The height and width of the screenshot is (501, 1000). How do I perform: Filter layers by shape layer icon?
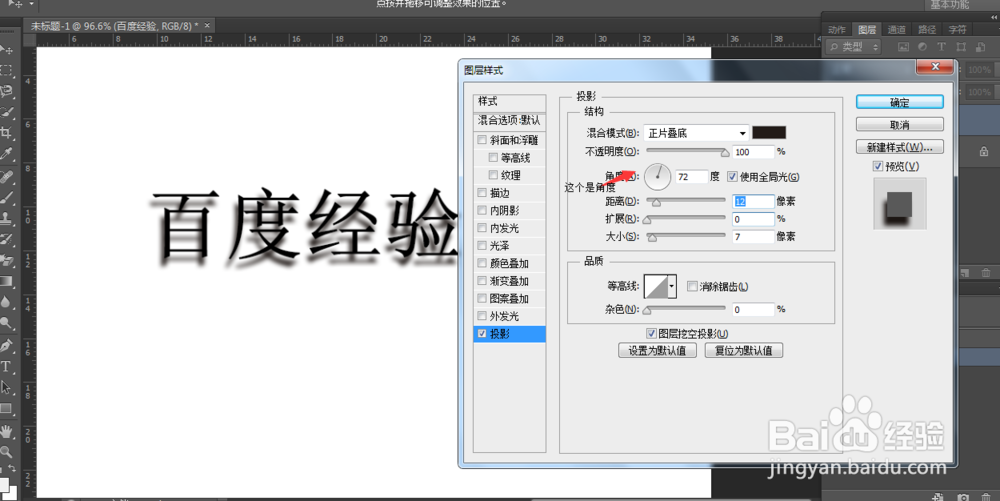tap(961, 47)
